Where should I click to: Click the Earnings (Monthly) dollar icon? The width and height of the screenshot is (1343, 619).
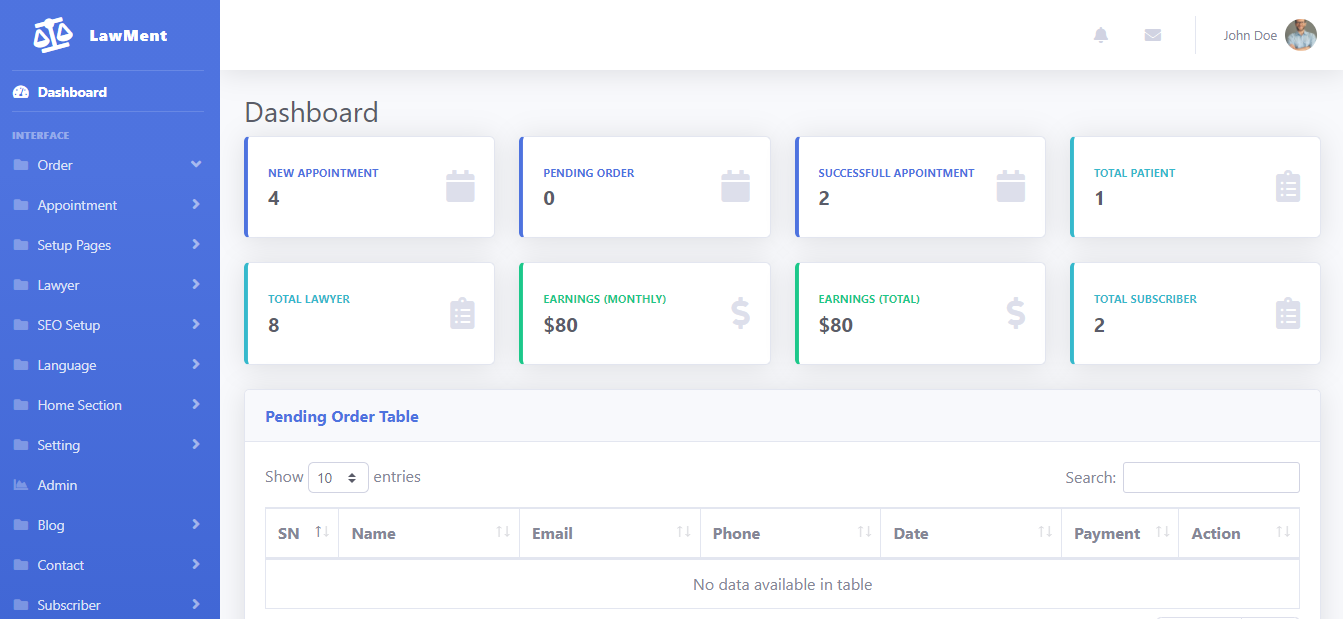[740, 313]
